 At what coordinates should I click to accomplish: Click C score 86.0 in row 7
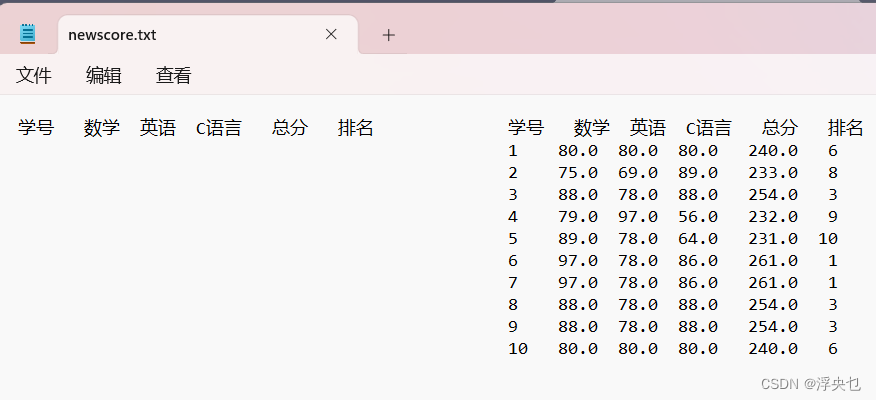pos(698,283)
